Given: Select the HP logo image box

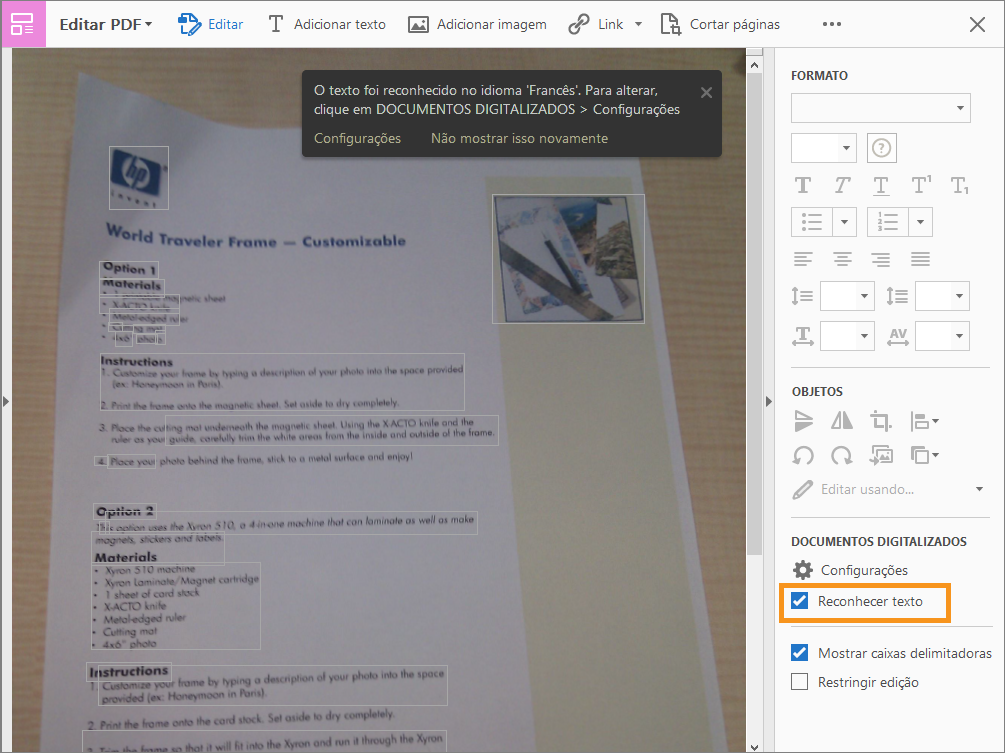Looking at the screenshot, I should point(139,178).
